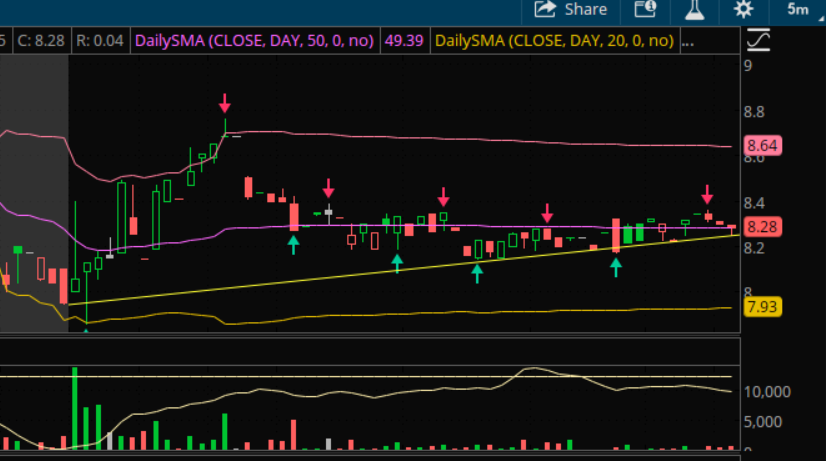The height and width of the screenshot is (461, 826).
Task: Click the C: 8.28 close value
Action: 41,41
